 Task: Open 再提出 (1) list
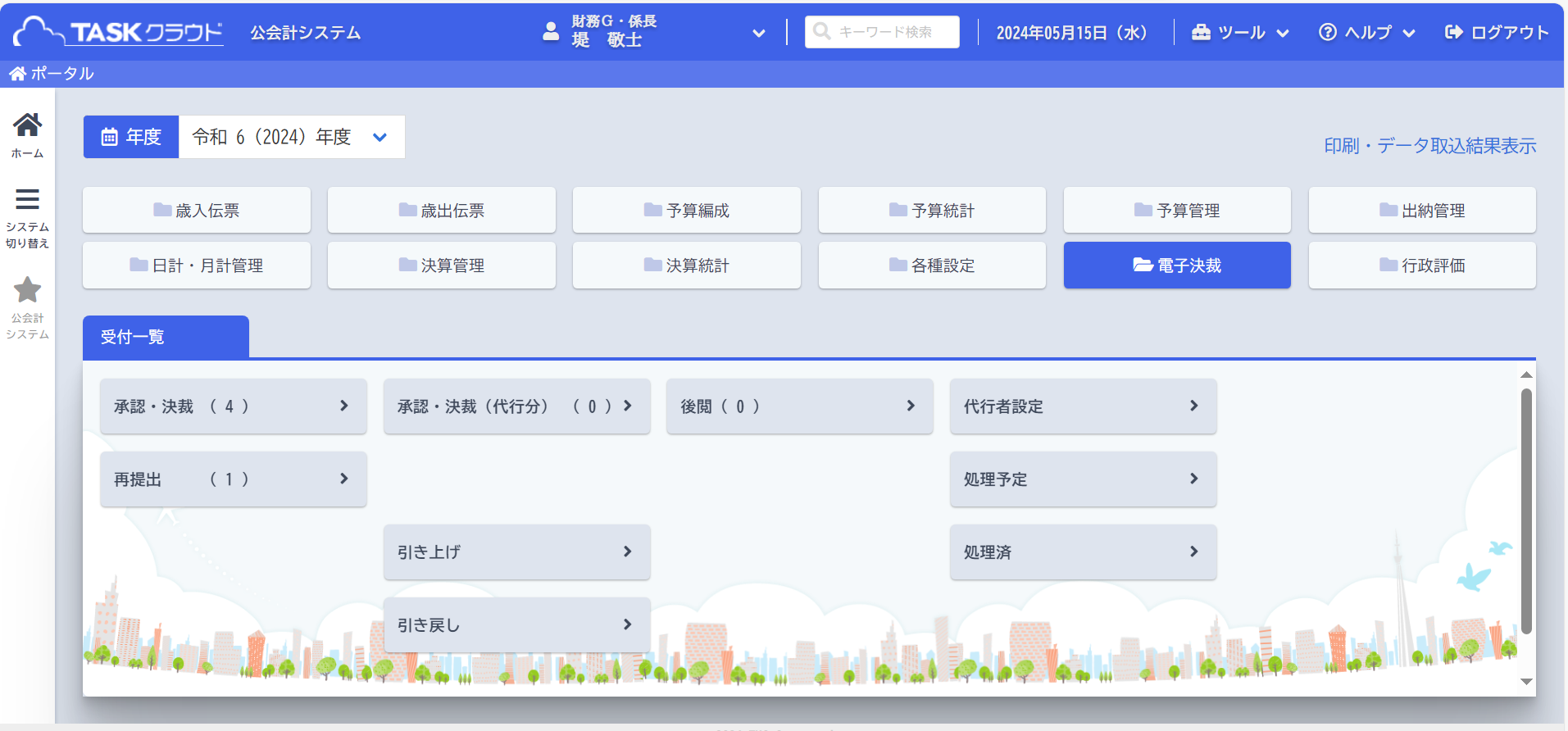[x=234, y=479]
